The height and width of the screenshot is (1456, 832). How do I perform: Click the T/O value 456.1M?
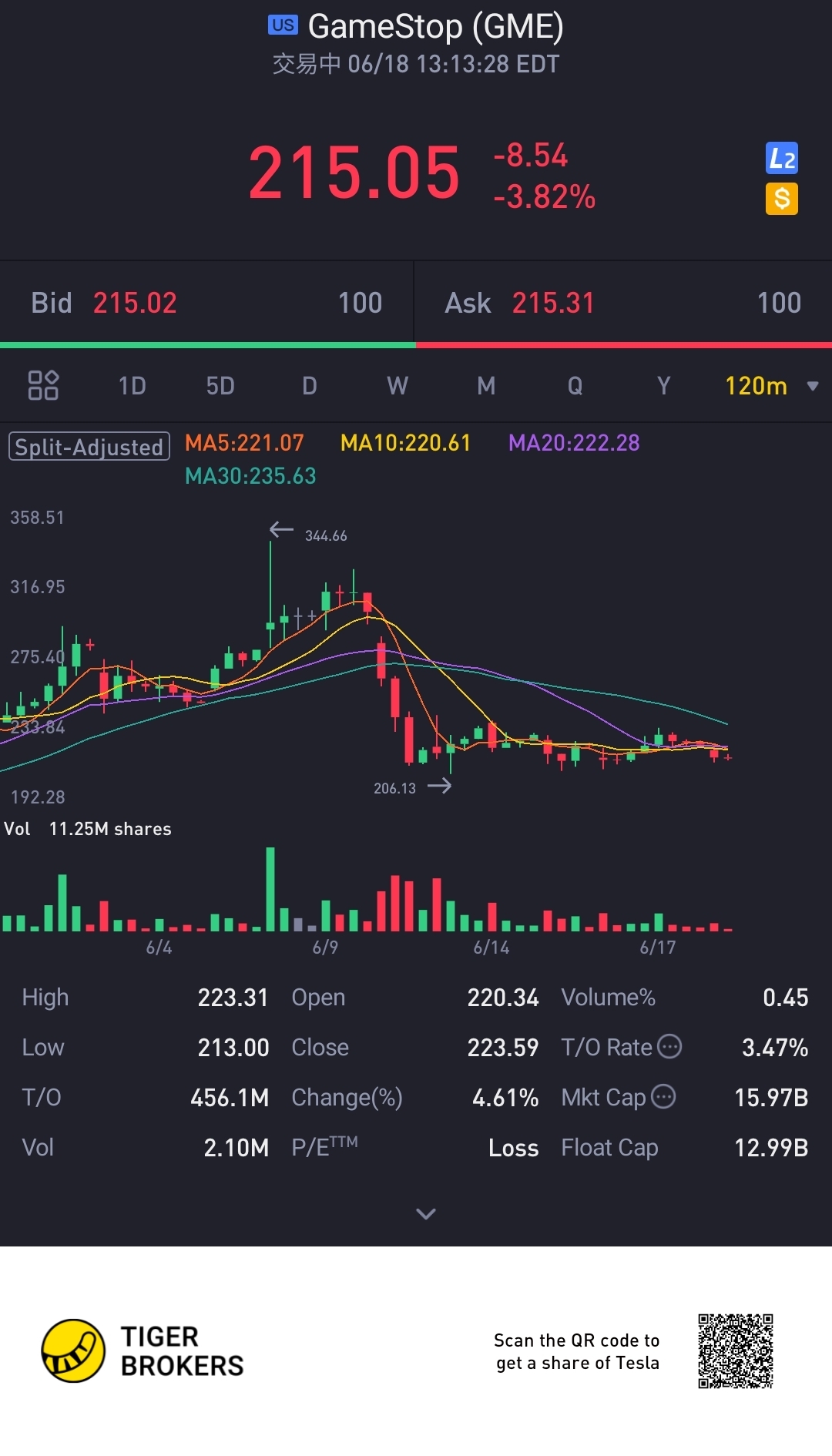230,1098
